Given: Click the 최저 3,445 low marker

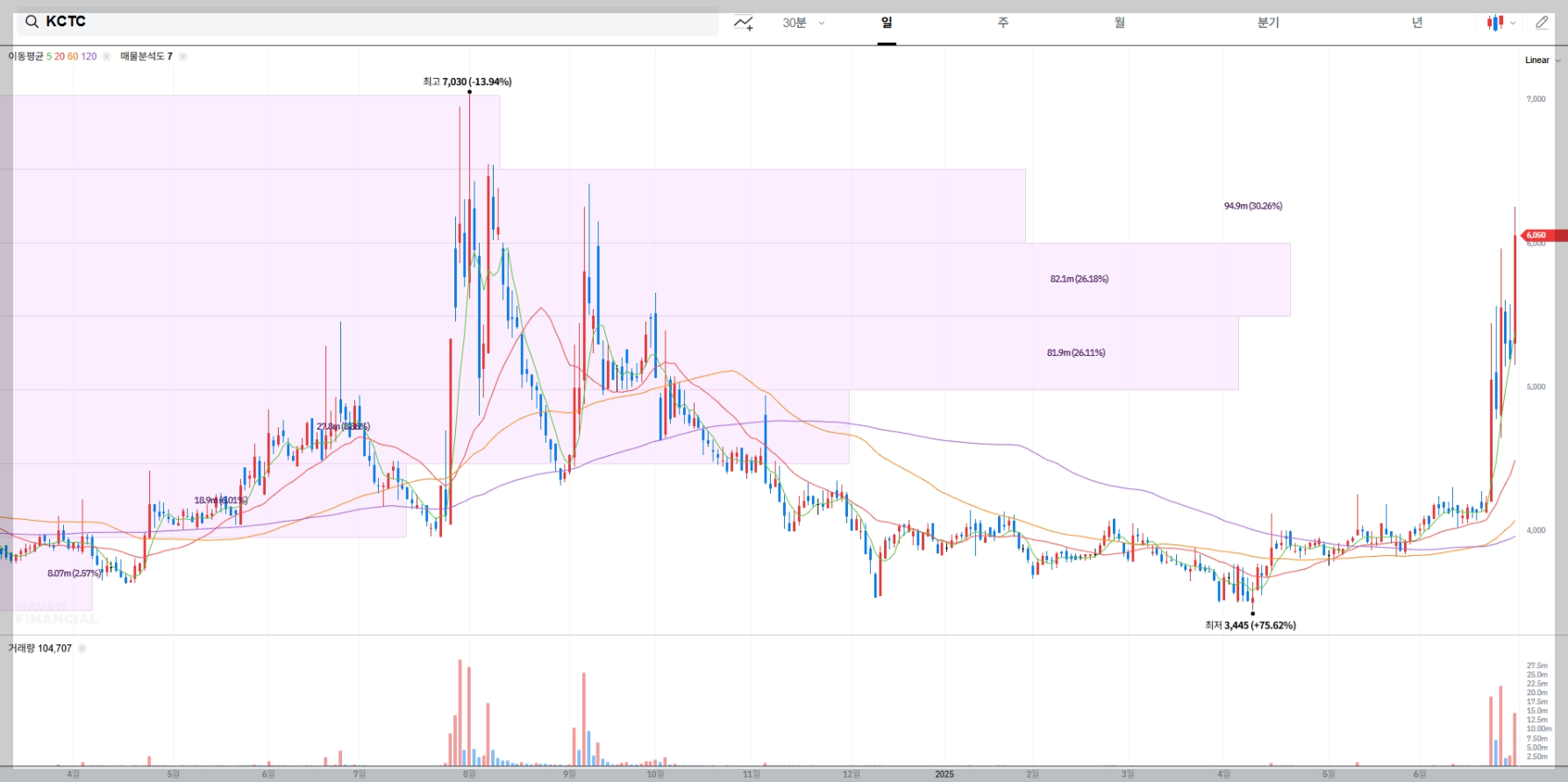Looking at the screenshot, I should pyautogui.click(x=1251, y=625).
